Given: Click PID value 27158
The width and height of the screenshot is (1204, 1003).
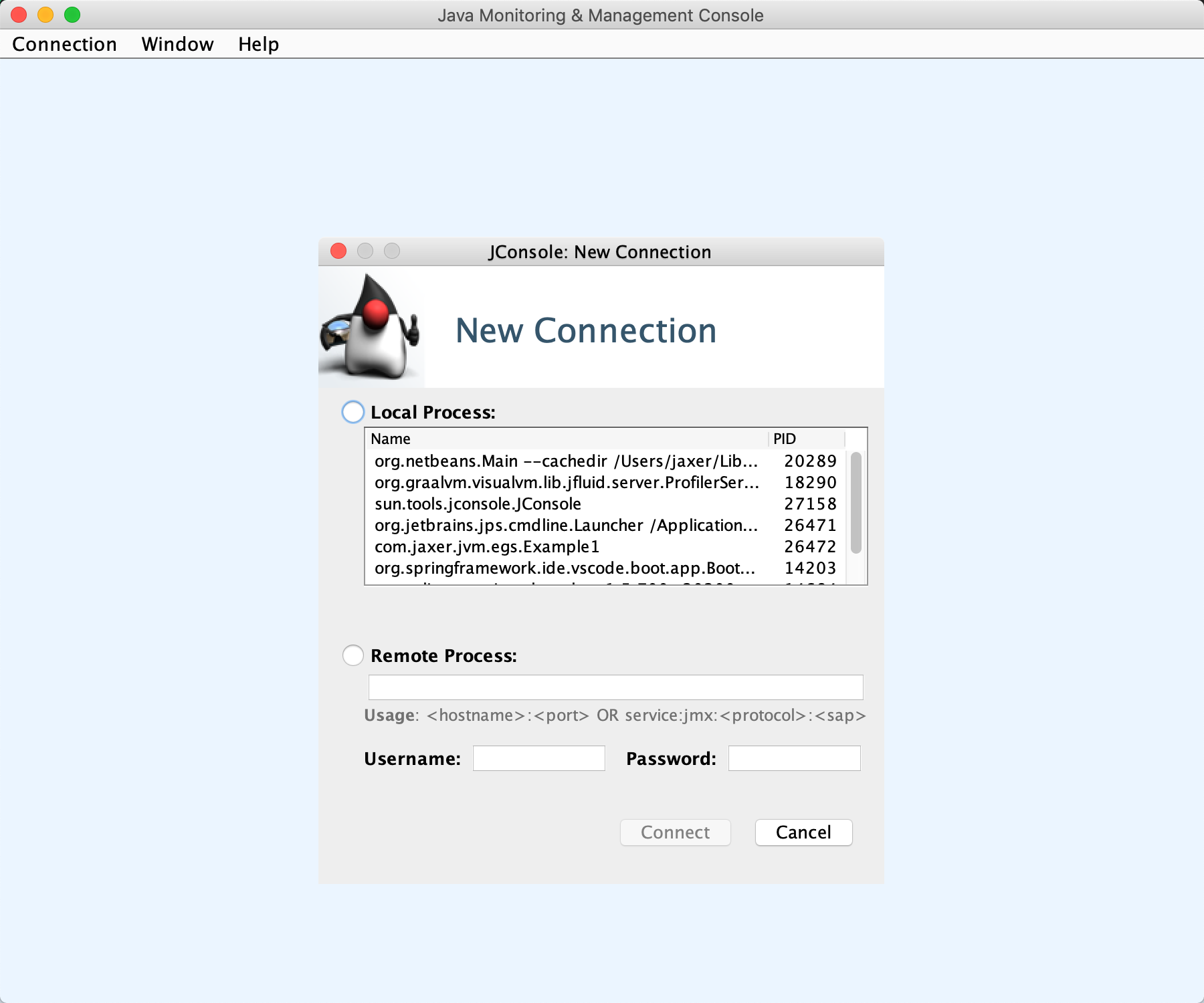Looking at the screenshot, I should click(810, 504).
